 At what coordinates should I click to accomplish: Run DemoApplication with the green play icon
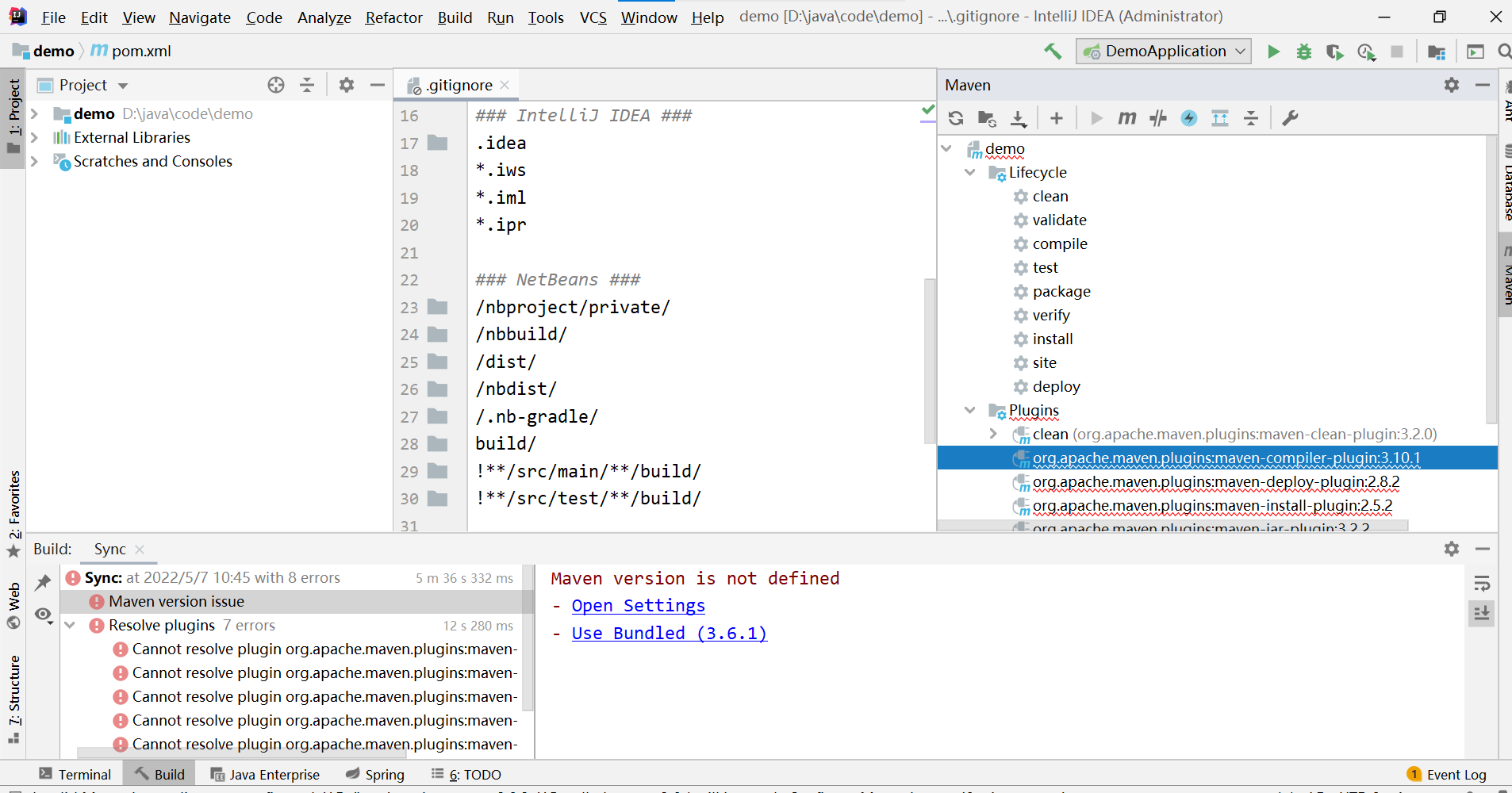click(x=1273, y=52)
